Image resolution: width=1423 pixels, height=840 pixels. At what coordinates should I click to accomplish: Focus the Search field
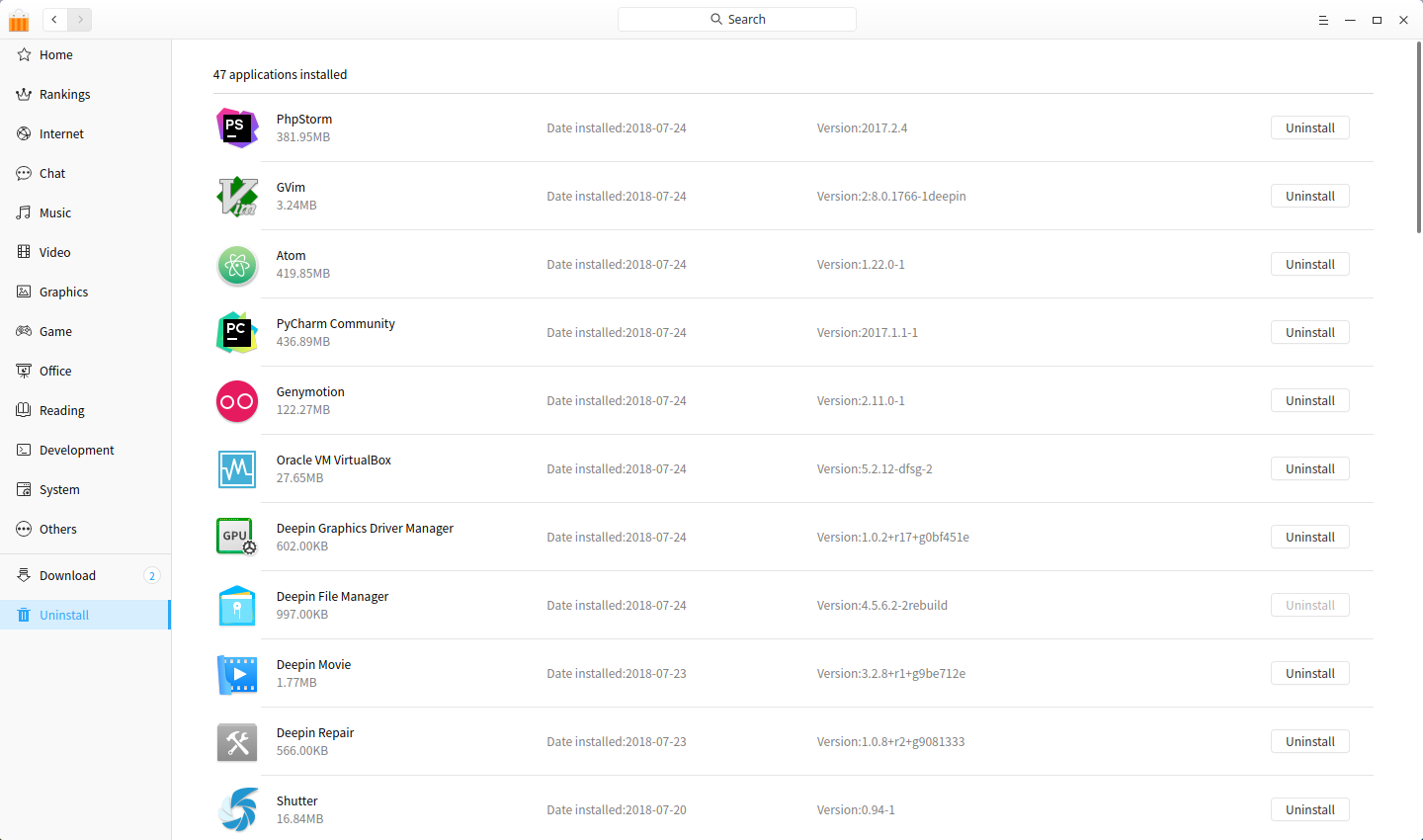tap(737, 20)
